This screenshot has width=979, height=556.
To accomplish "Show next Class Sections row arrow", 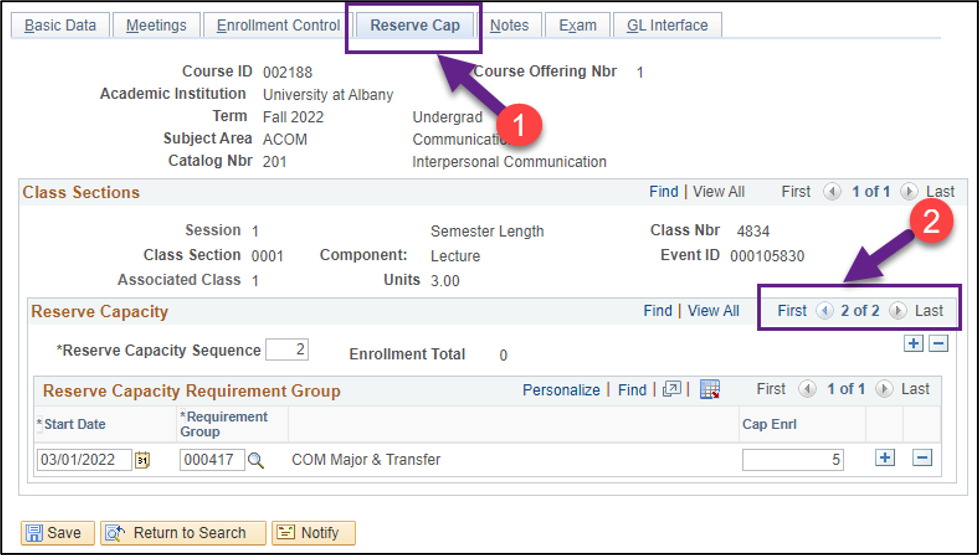I will coord(908,192).
